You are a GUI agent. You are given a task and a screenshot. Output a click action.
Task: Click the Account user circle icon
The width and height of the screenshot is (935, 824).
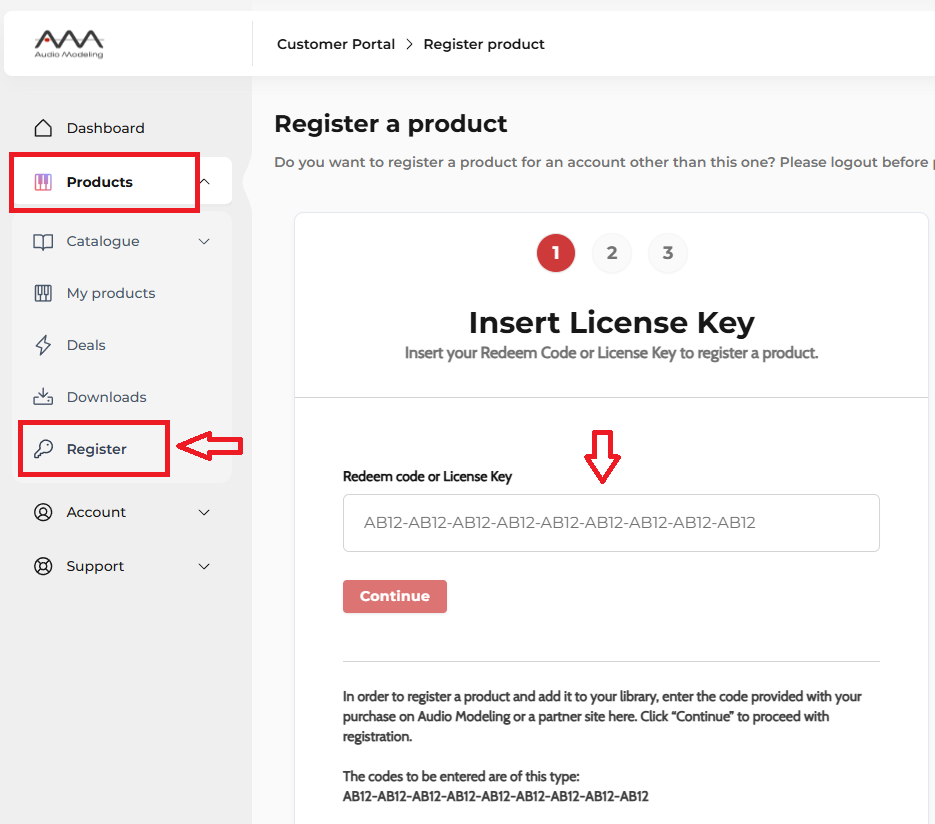(43, 512)
